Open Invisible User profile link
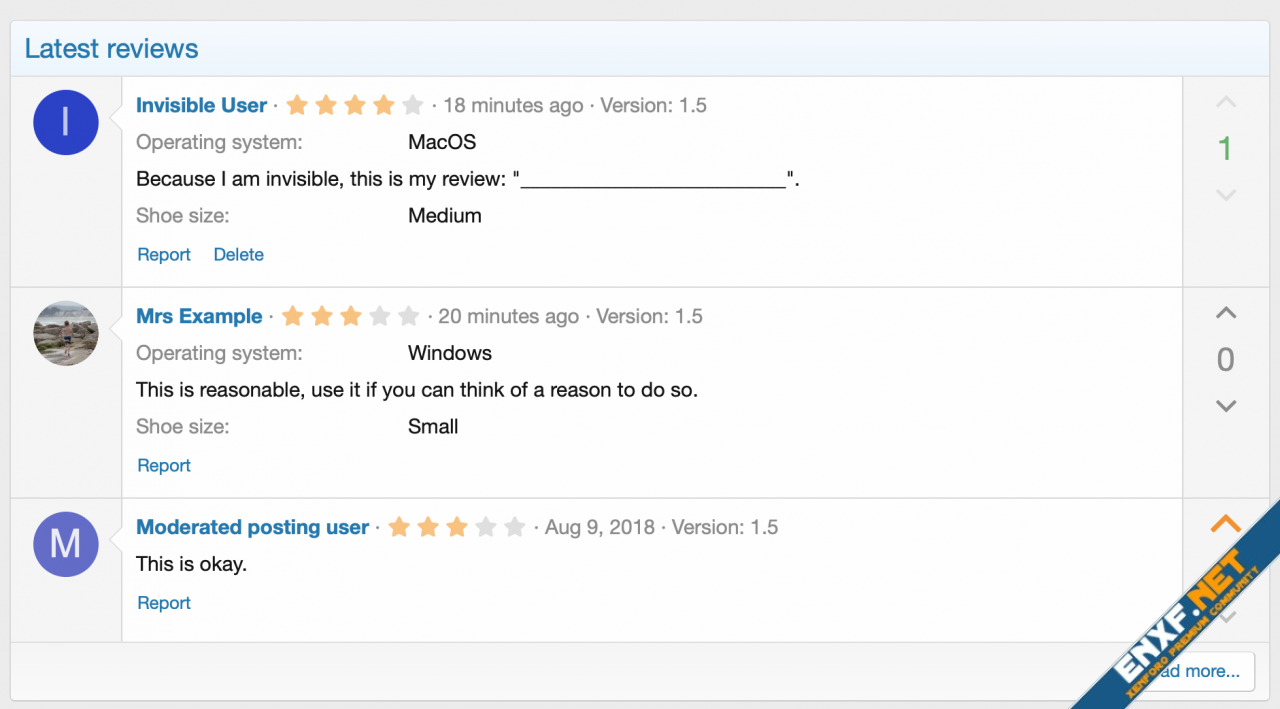This screenshot has width=1280, height=709. (201, 105)
